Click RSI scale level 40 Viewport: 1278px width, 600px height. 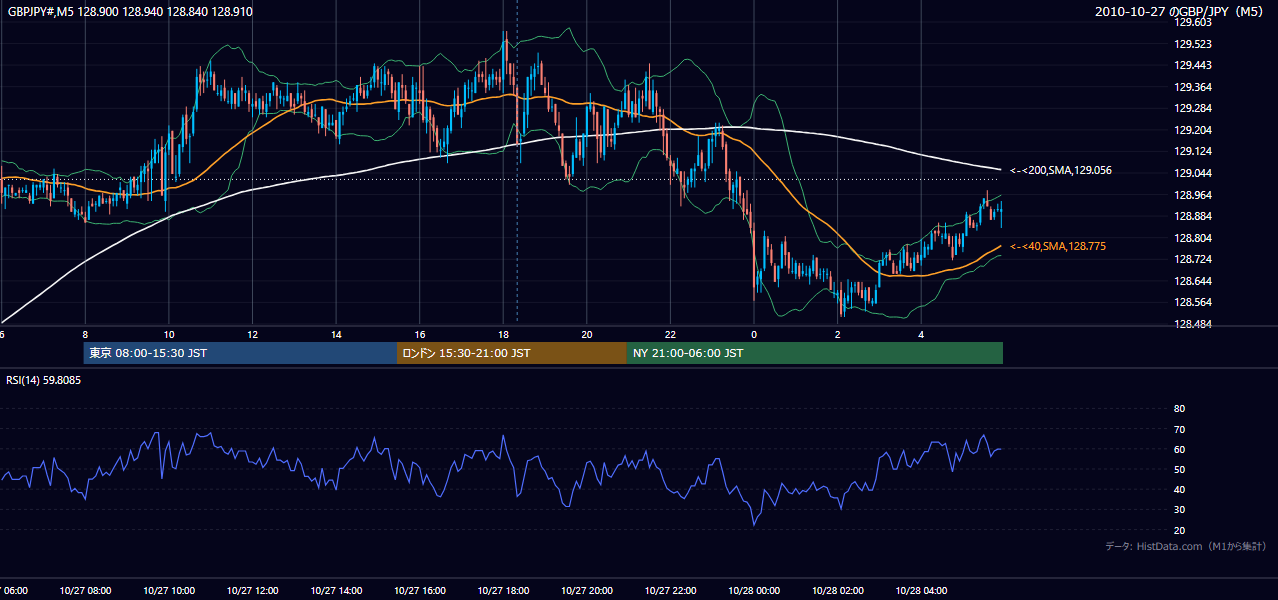point(1179,489)
